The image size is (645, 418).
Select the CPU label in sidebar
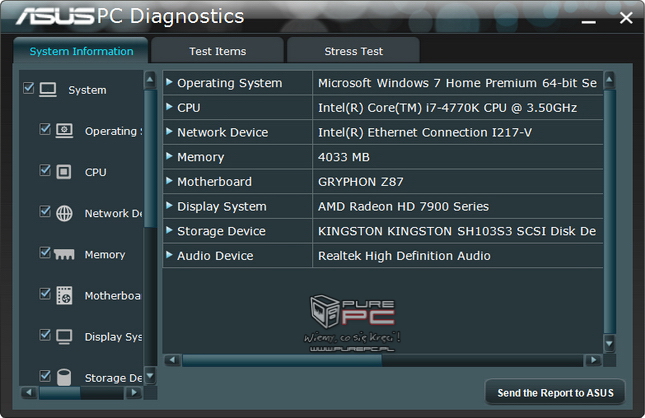pos(95,172)
